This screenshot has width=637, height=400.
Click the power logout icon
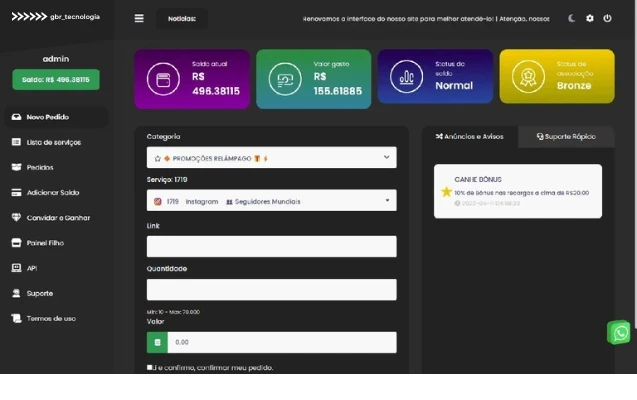pos(607,18)
